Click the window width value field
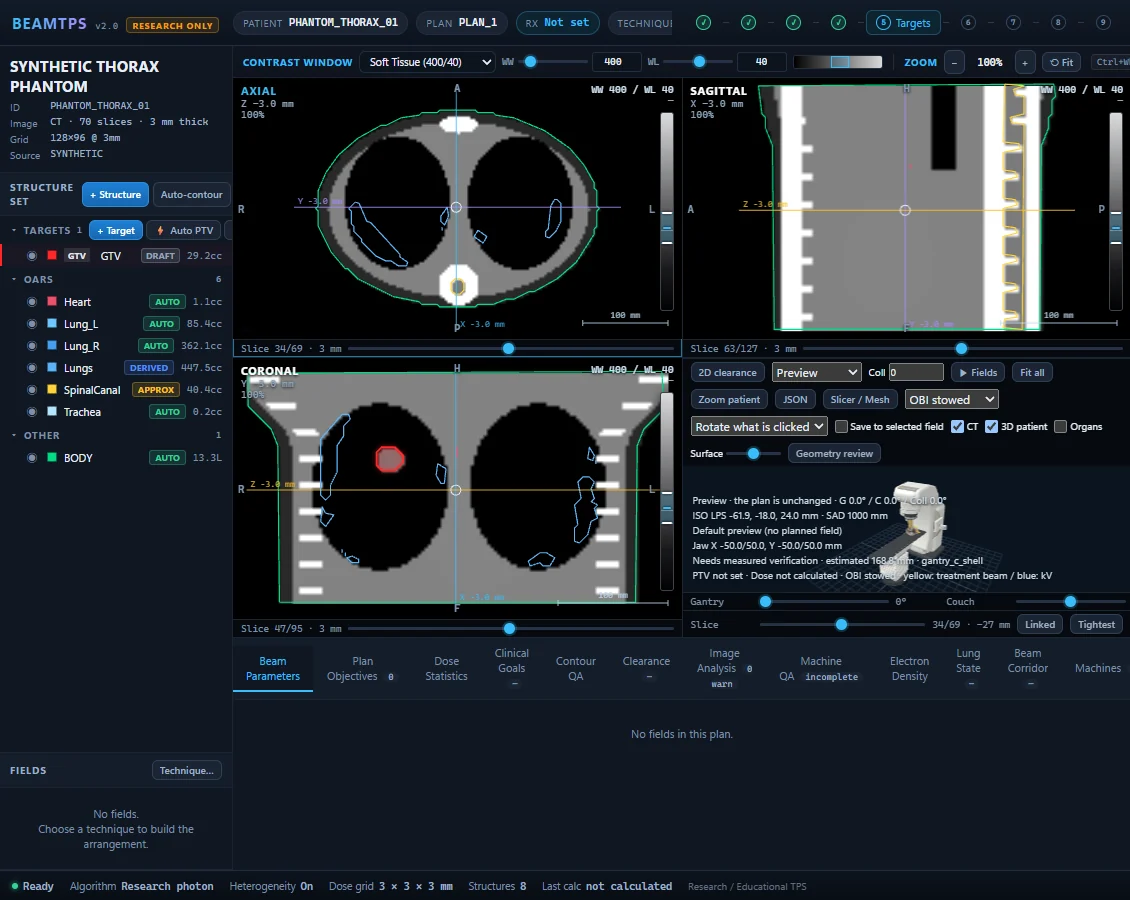Image resolution: width=1130 pixels, height=900 pixels. click(x=615, y=62)
